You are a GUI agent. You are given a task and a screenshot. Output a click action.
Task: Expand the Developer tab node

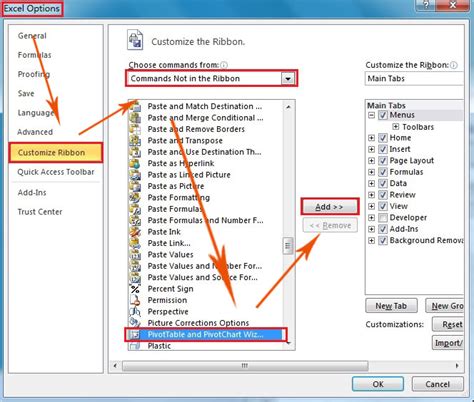point(371,218)
